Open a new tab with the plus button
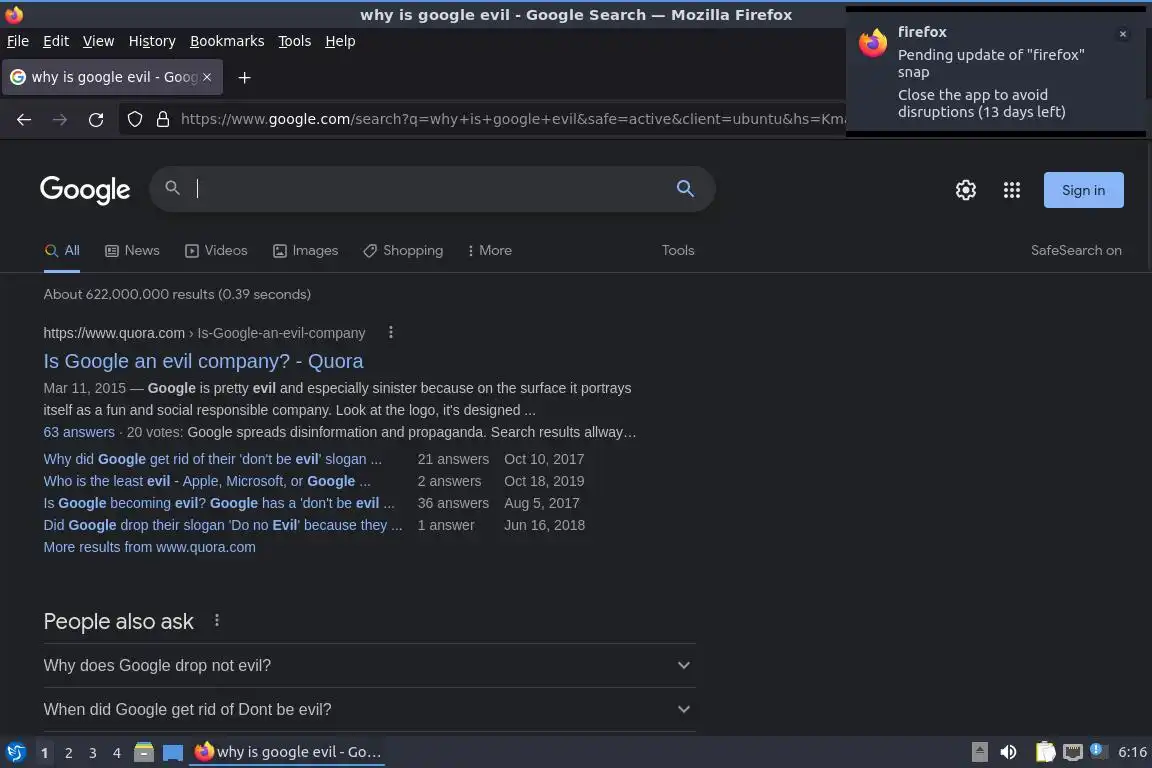1152x768 pixels. pos(245,77)
